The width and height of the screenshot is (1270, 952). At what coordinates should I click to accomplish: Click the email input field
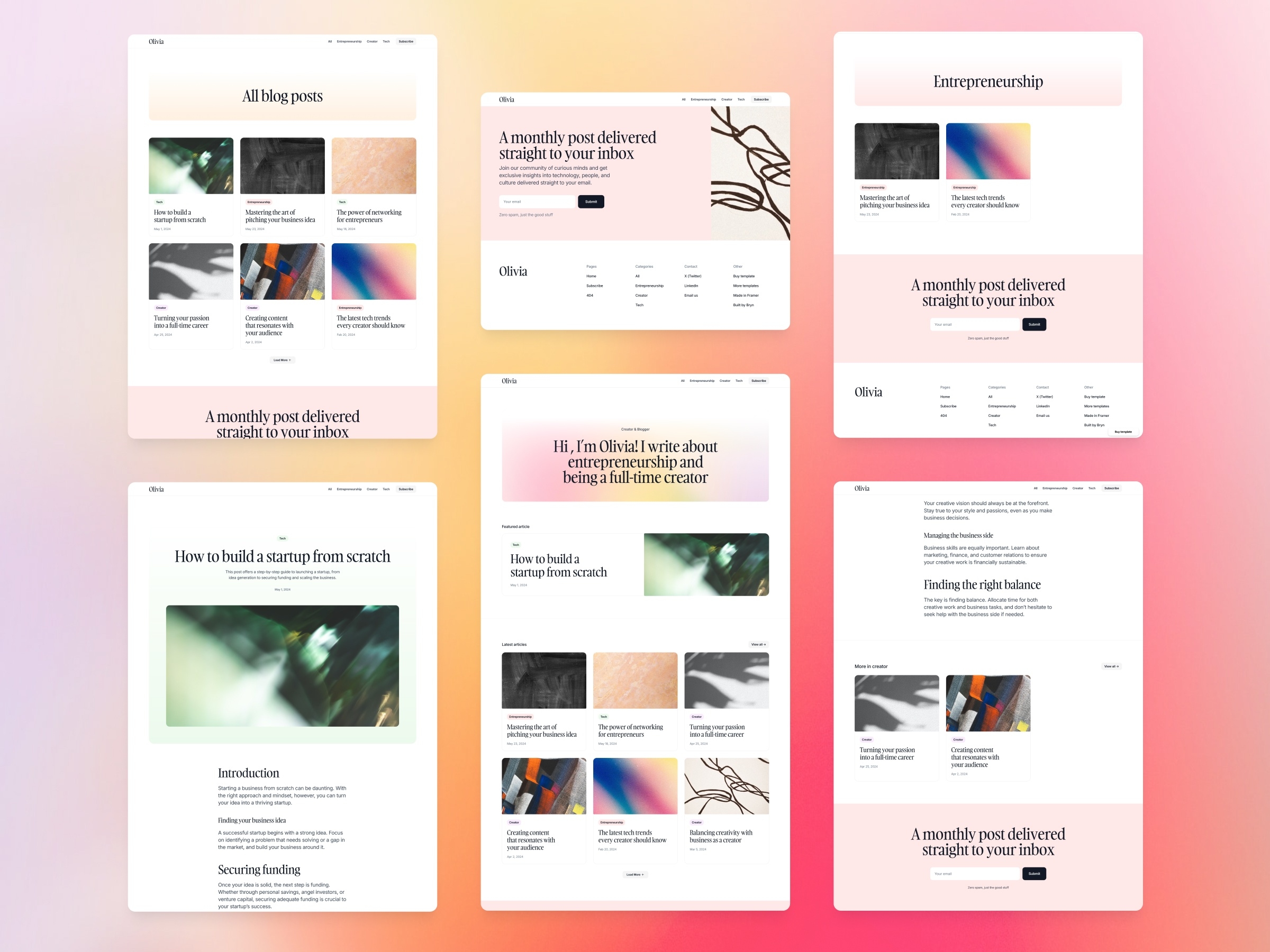coord(537,201)
